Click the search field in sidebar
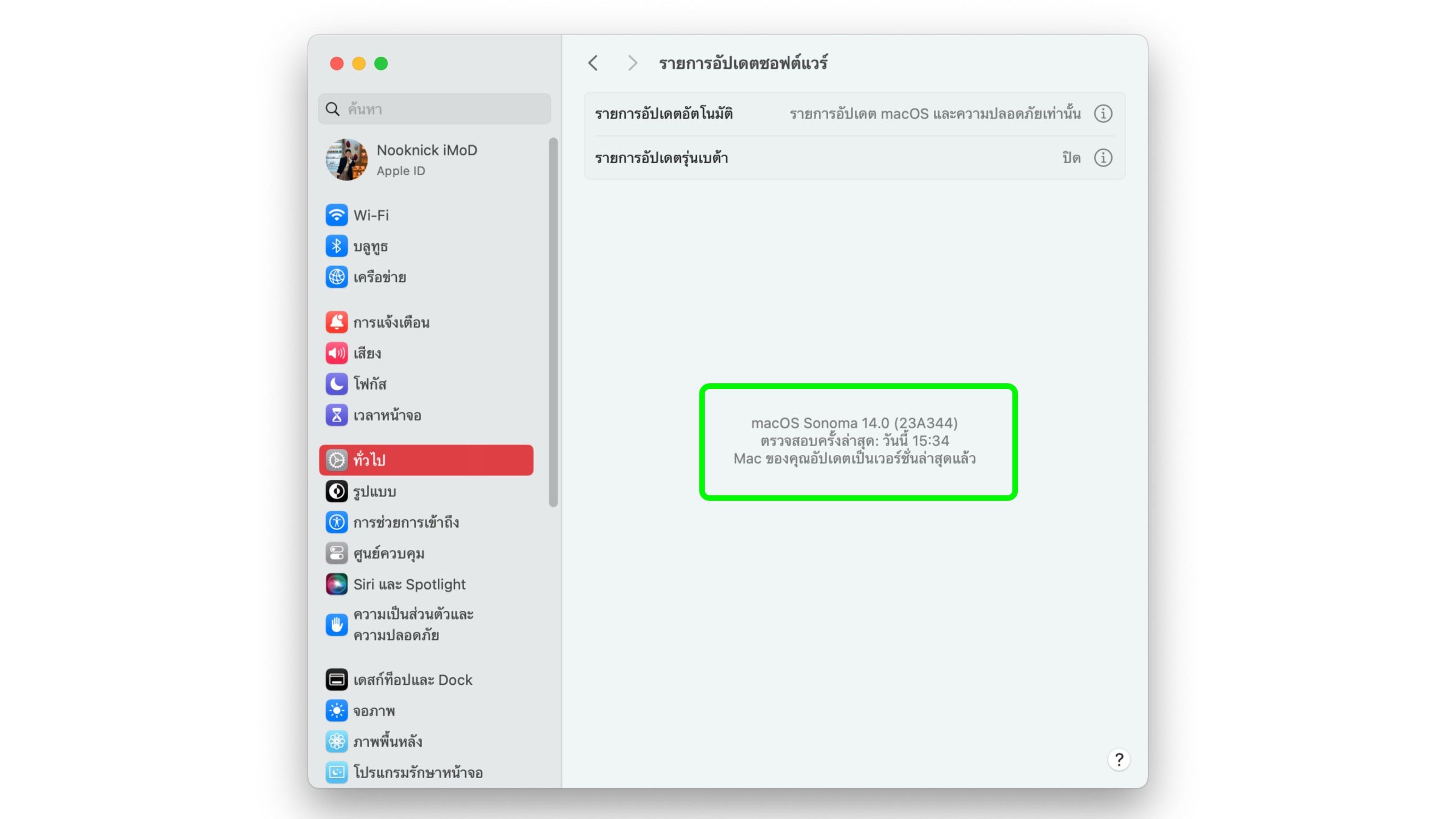Image resolution: width=1456 pixels, height=819 pixels. tap(435, 109)
